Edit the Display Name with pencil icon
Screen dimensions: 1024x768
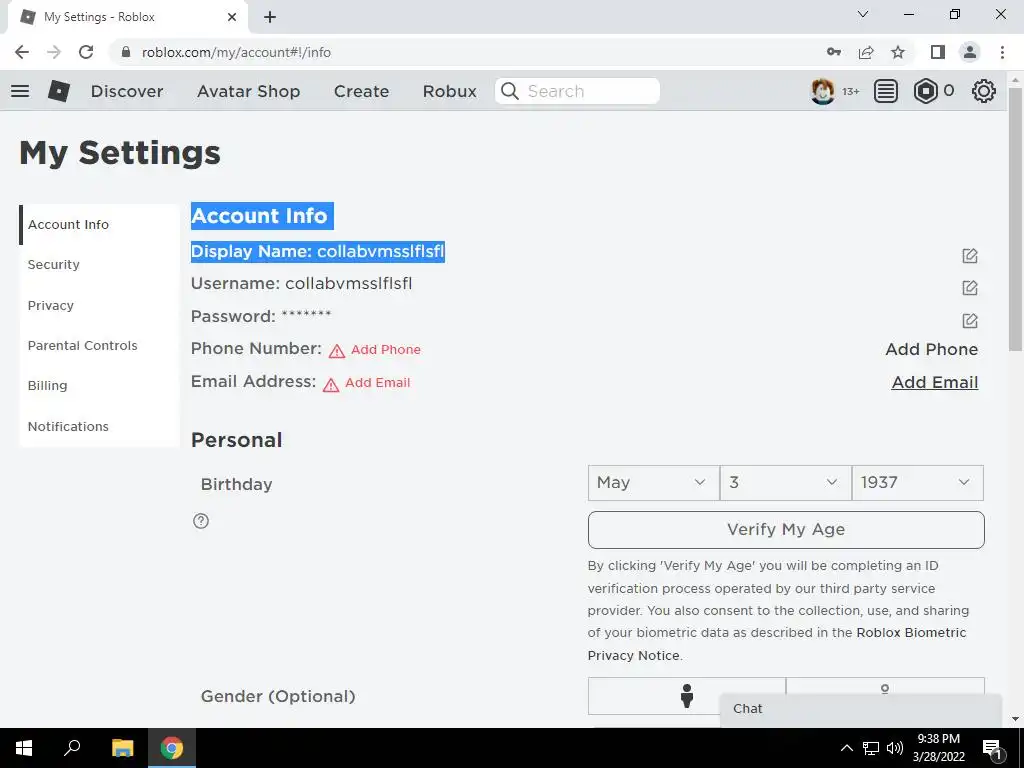[x=970, y=255]
